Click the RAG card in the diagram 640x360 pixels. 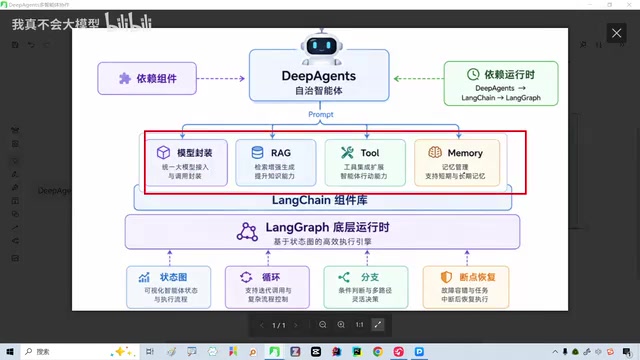coord(276,163)
